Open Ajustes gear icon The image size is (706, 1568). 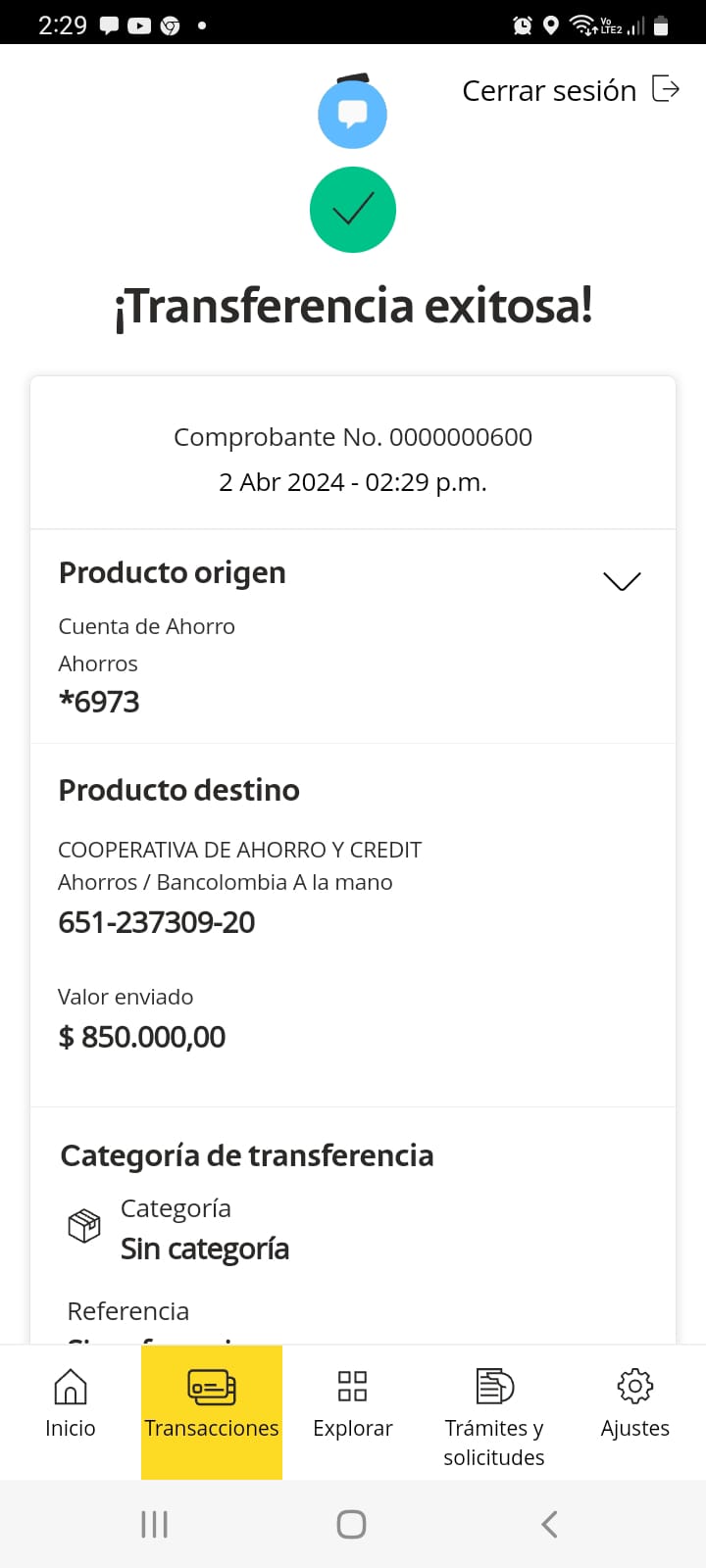(x=635, y=1387)
